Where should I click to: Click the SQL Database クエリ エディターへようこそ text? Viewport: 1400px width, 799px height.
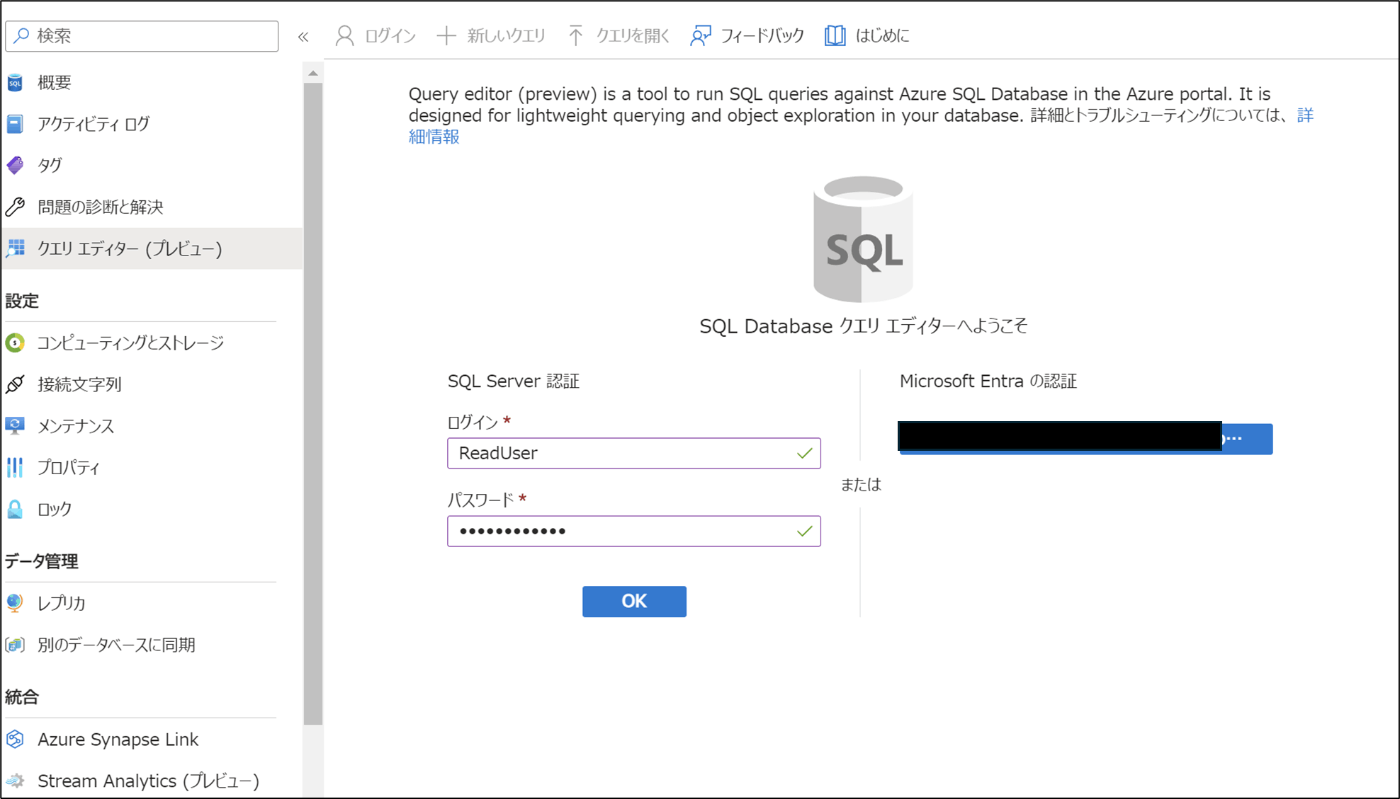coord(864,326)
